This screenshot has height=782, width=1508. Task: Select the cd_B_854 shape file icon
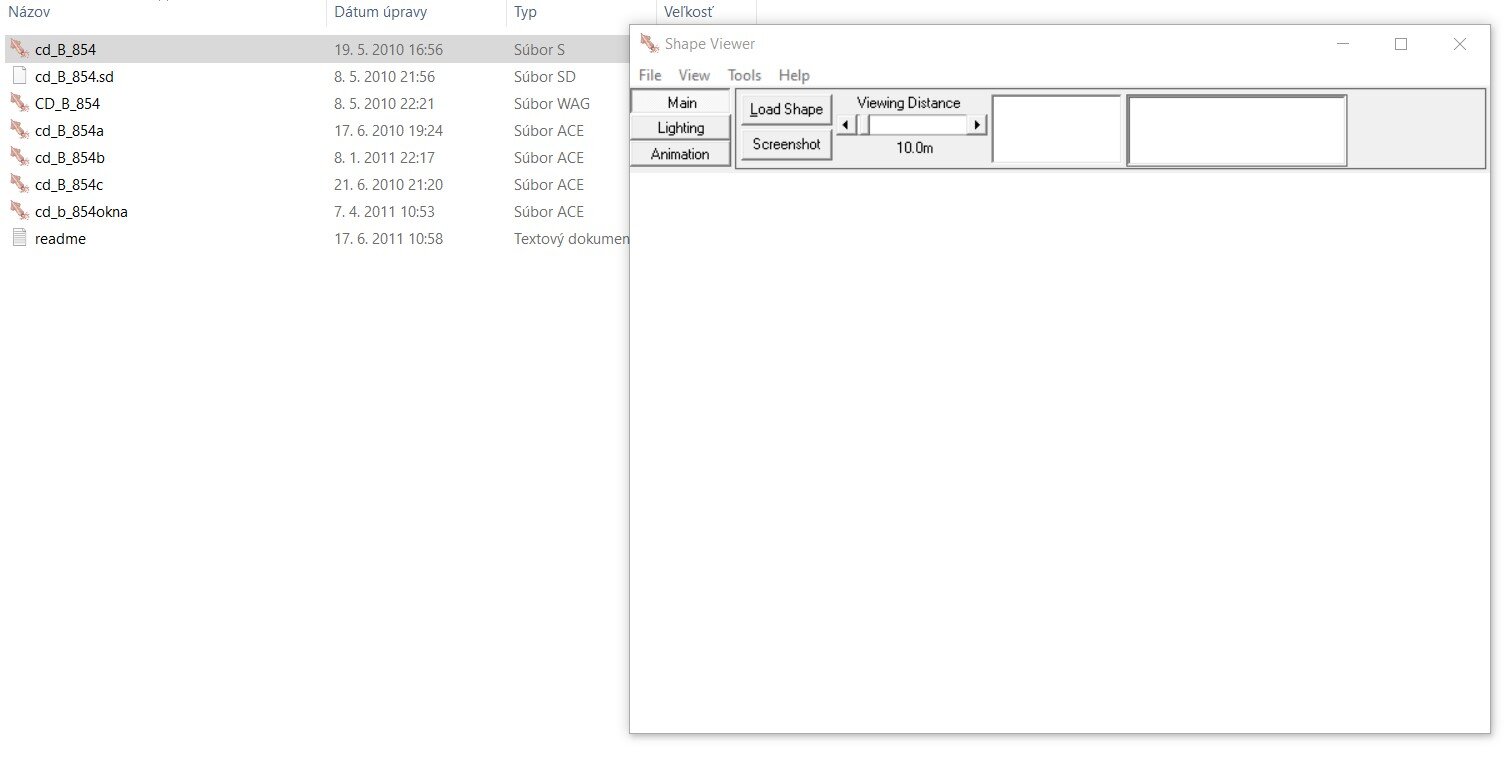(18, 48)
